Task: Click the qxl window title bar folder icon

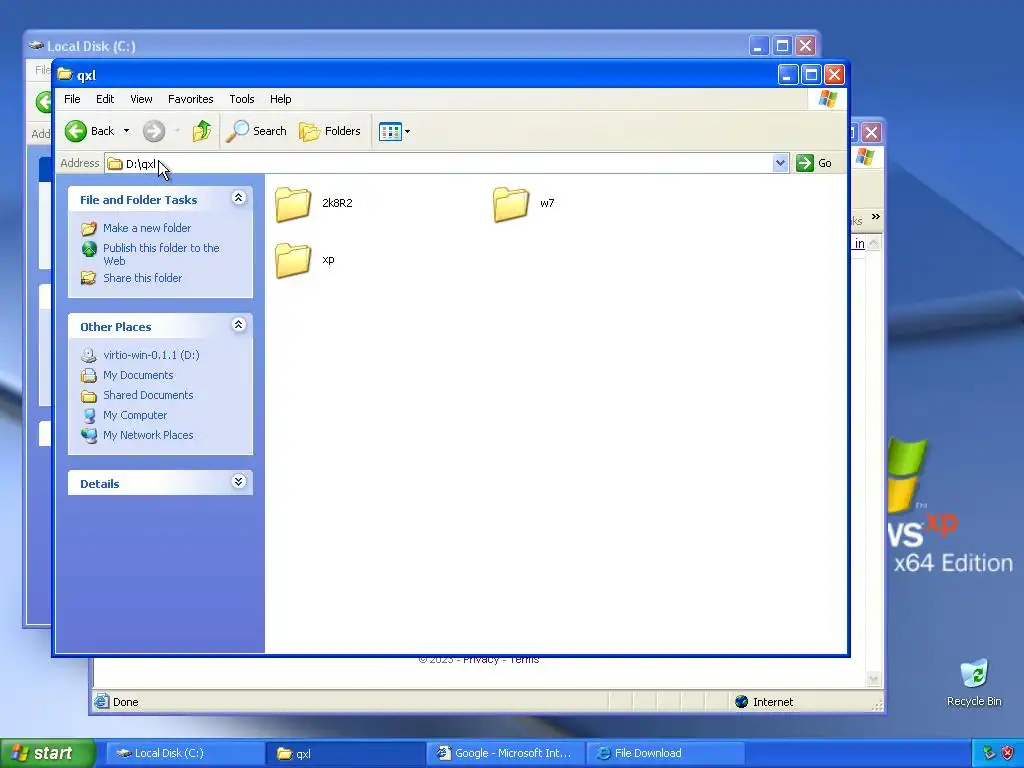Action: point(64,74)
